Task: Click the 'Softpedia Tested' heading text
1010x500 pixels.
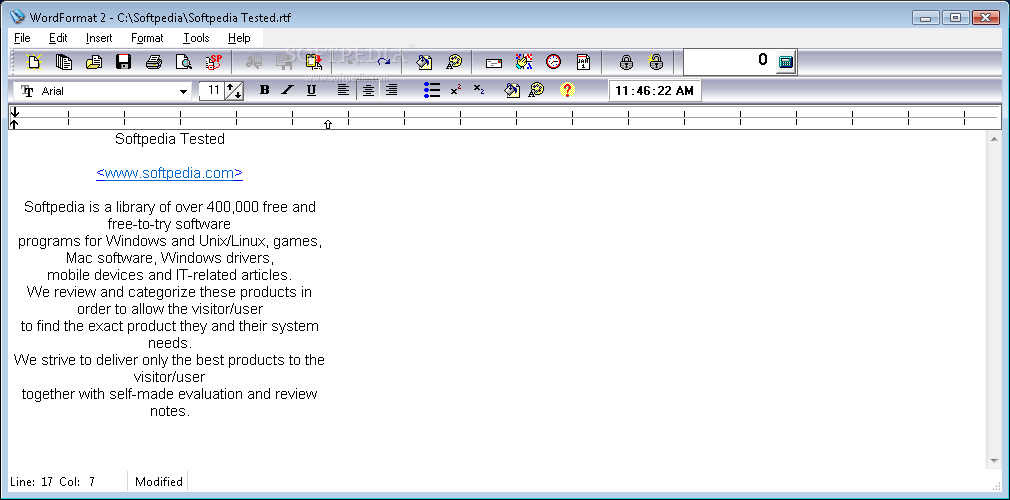Action: click(x=169, y=139)
